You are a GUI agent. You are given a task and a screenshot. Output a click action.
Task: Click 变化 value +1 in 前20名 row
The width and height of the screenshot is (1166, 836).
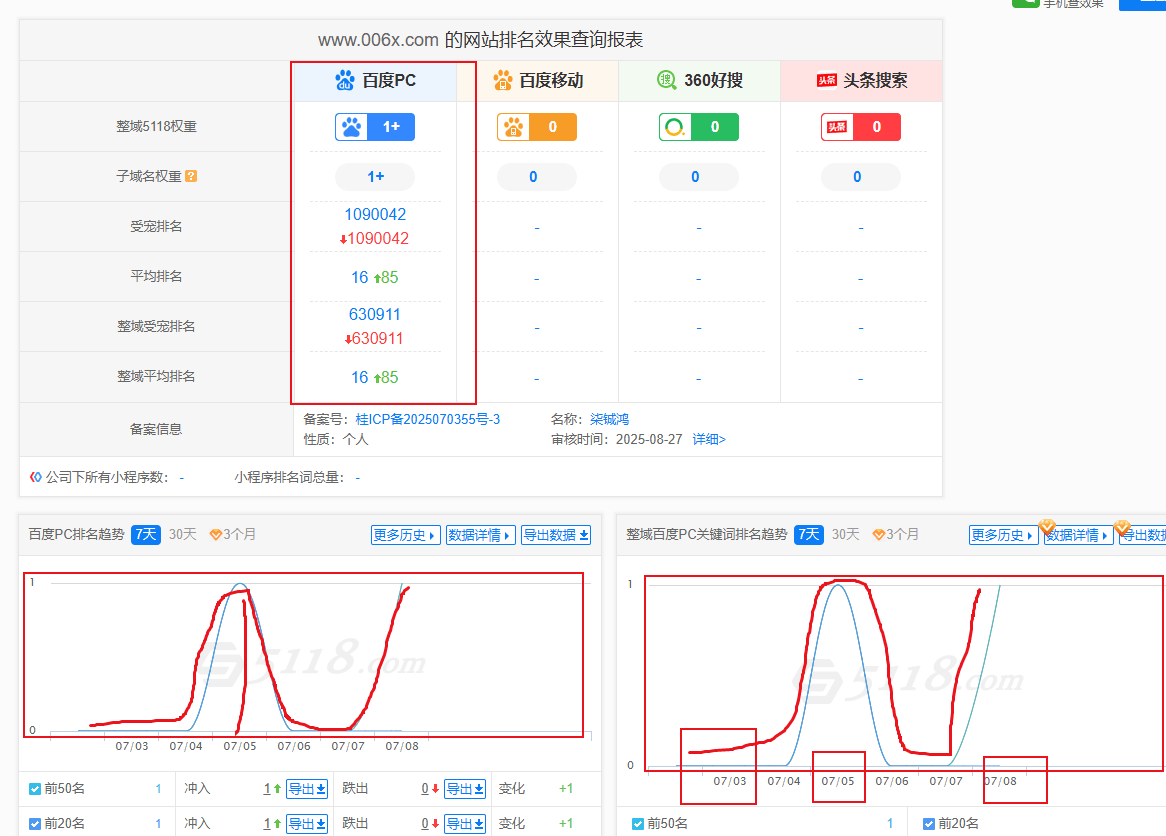(566, 824)
